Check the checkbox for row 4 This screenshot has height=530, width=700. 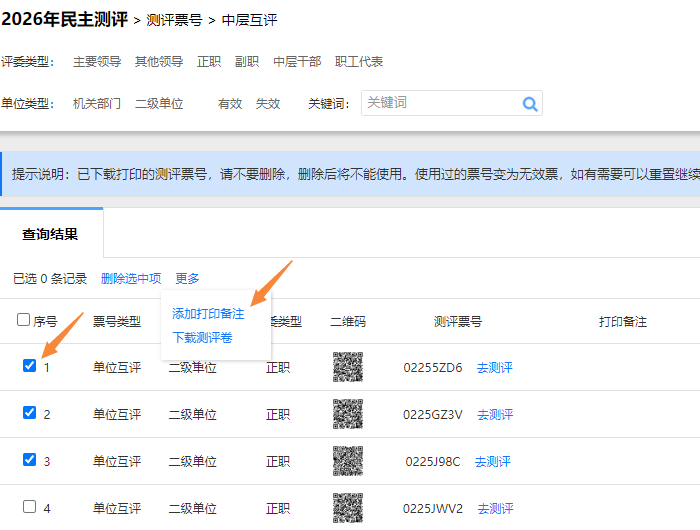(x=29, y=506)
